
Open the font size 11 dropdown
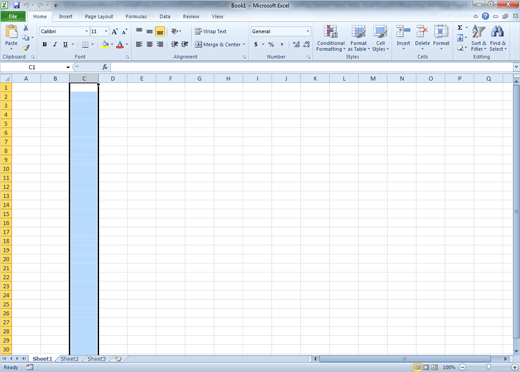coord(106,31)
